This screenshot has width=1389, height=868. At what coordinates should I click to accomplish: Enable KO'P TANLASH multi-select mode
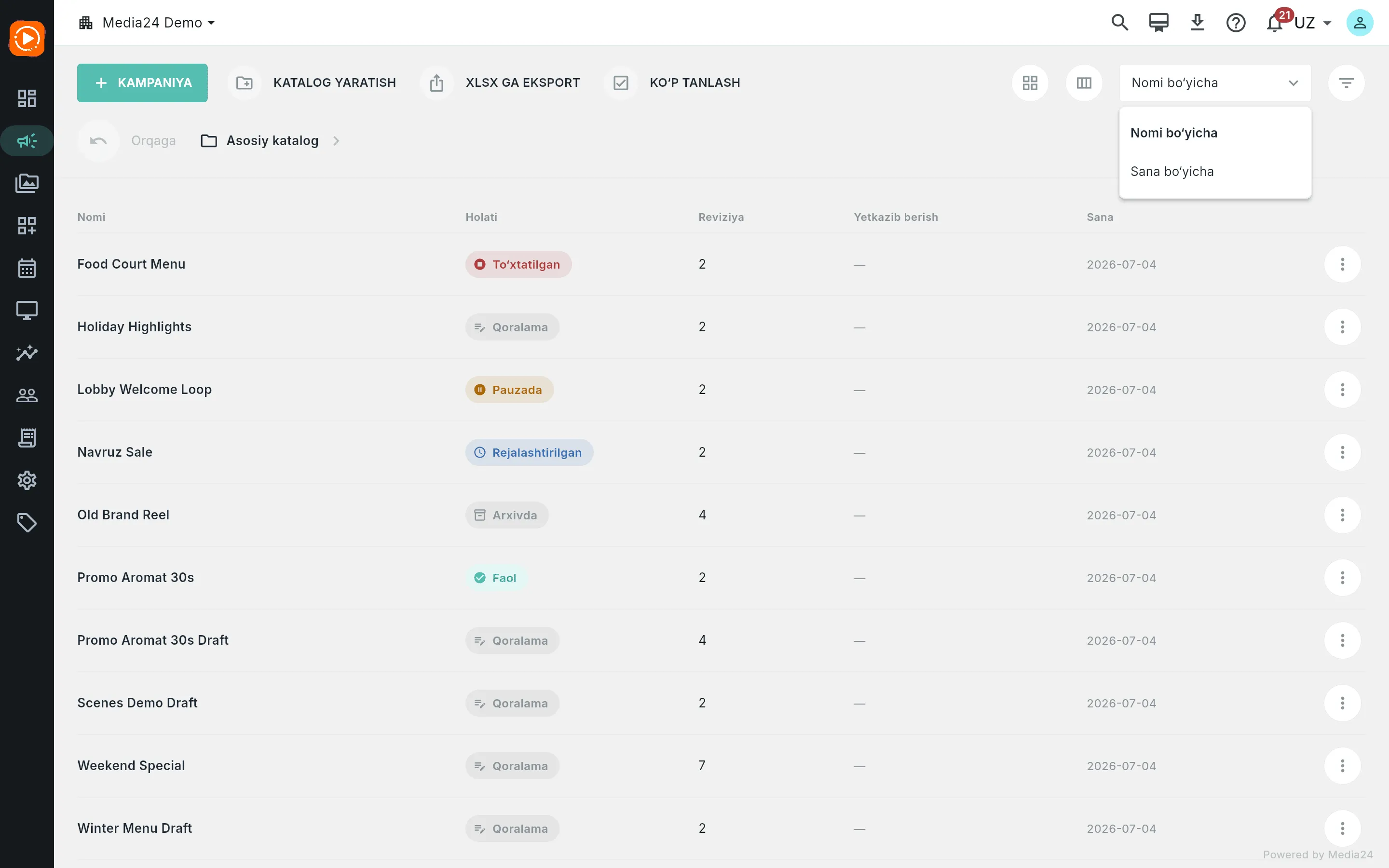click(x=672, y=82)
